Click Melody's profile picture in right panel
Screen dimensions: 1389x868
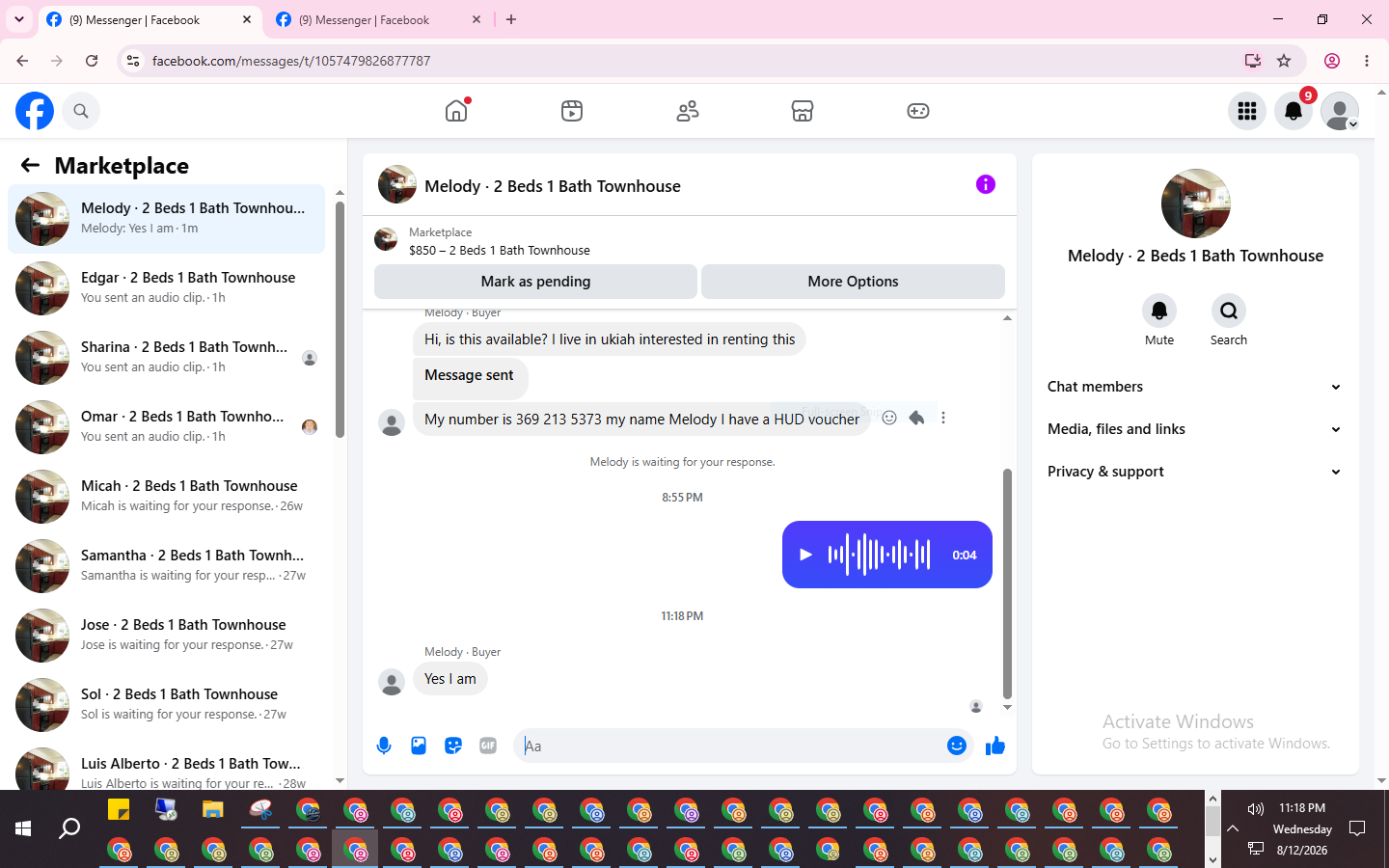click(x=1195, y=203)
